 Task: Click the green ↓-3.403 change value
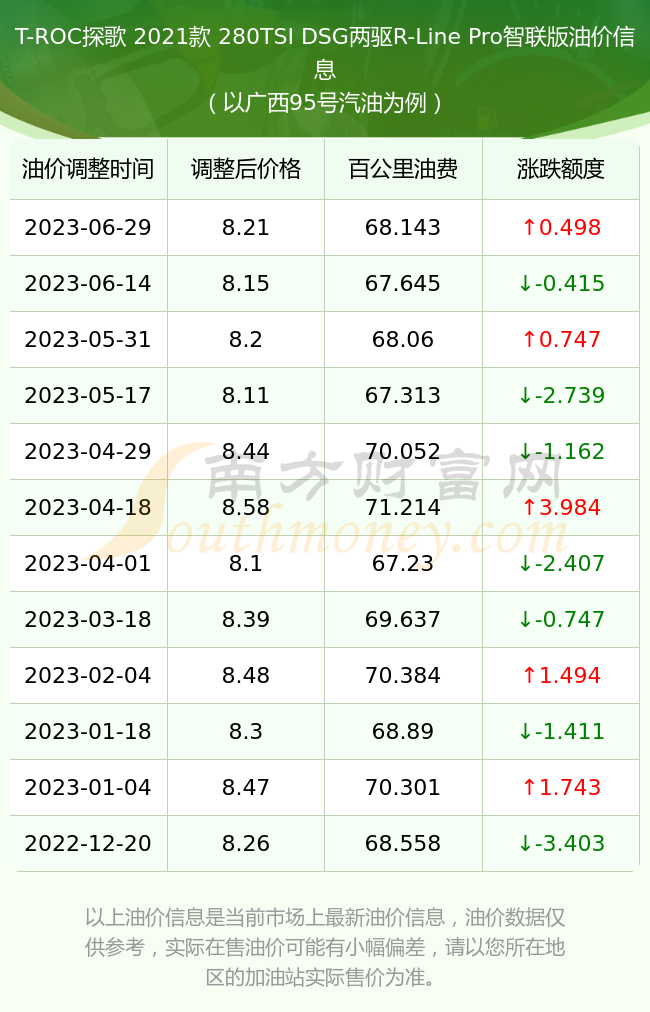pyautogui.click(x=561, y=843)
